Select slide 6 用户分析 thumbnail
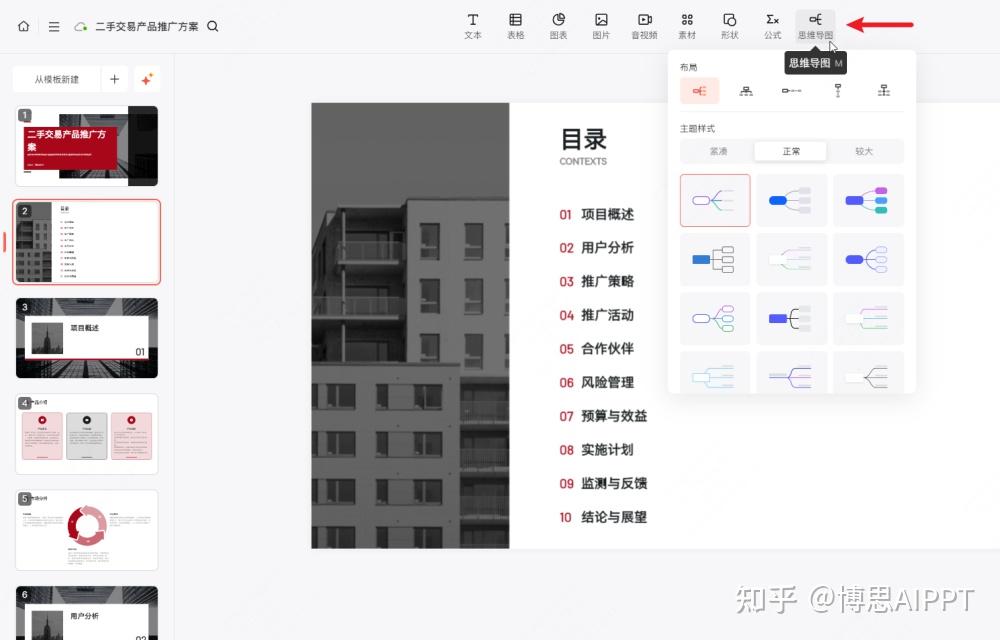The width and height of the screenshot is (1000, 640). point(87,613)
